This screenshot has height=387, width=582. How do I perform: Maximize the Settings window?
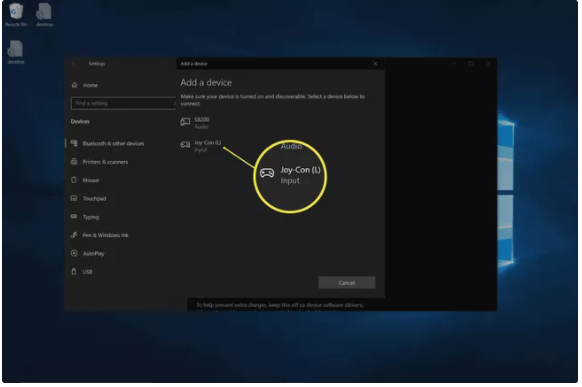click(x=471, y=64)
